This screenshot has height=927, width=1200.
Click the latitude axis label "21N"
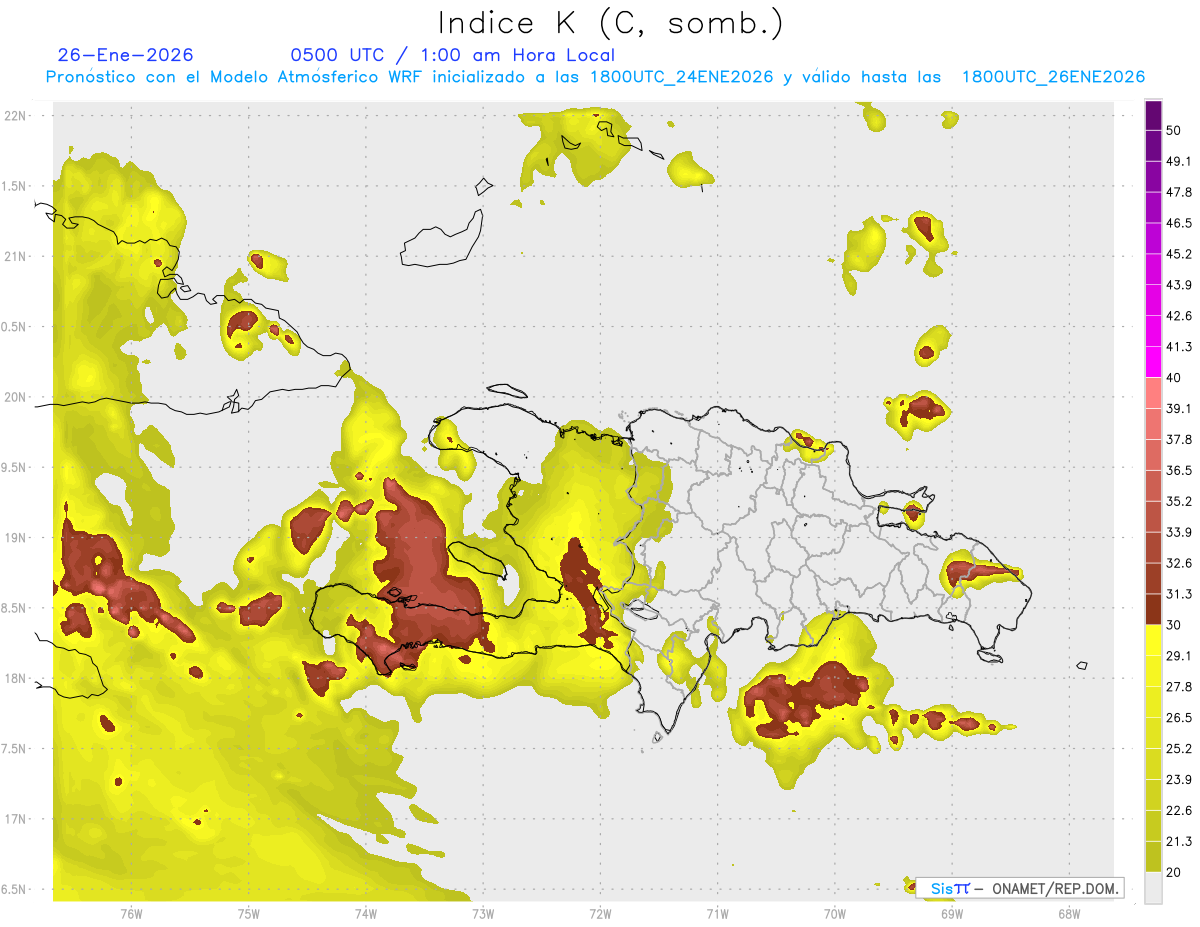16,256
